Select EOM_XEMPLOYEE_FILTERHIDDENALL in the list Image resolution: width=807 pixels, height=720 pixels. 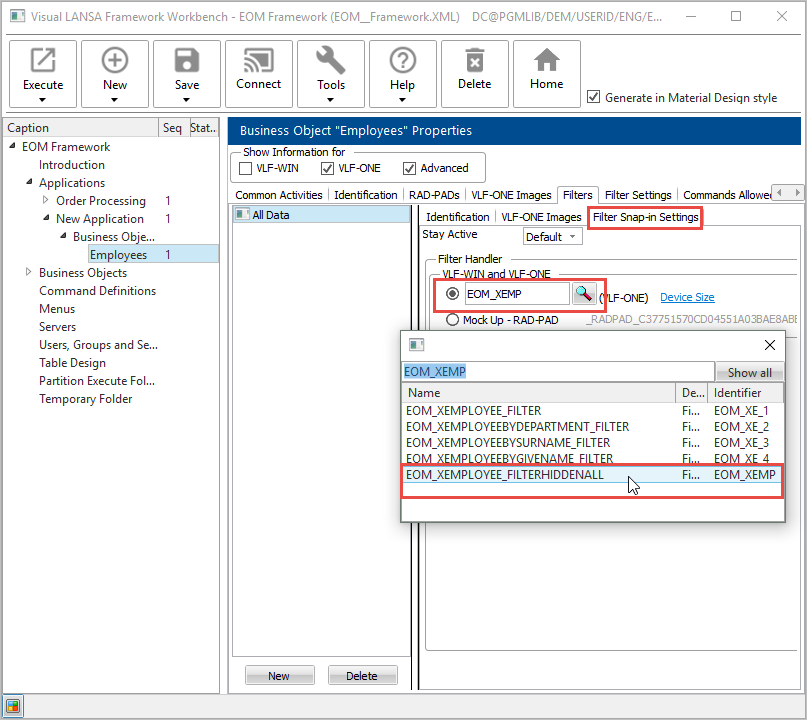(x=592, y=475)
